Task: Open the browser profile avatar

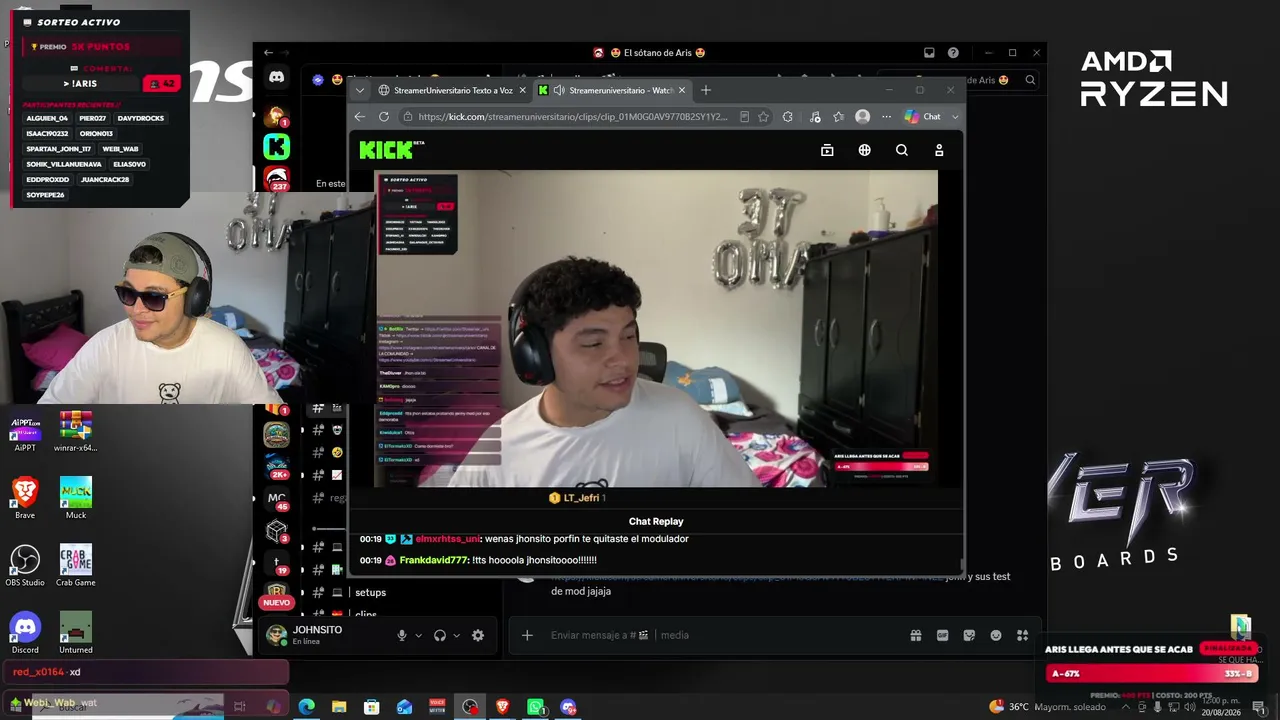Action: tap(863, 117)
